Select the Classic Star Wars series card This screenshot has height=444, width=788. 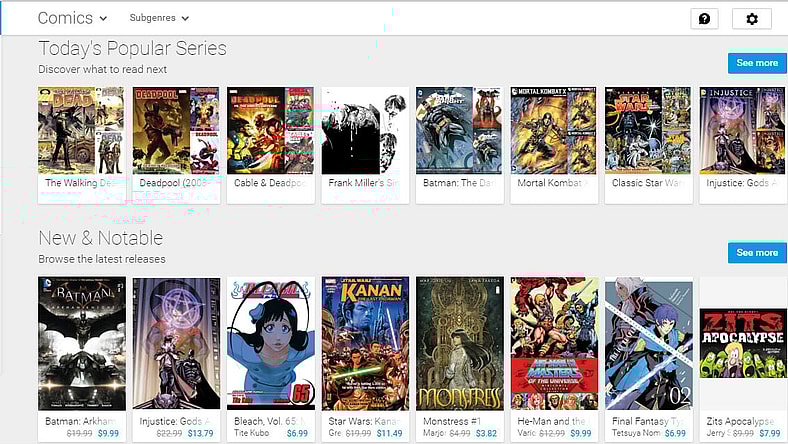648,145
